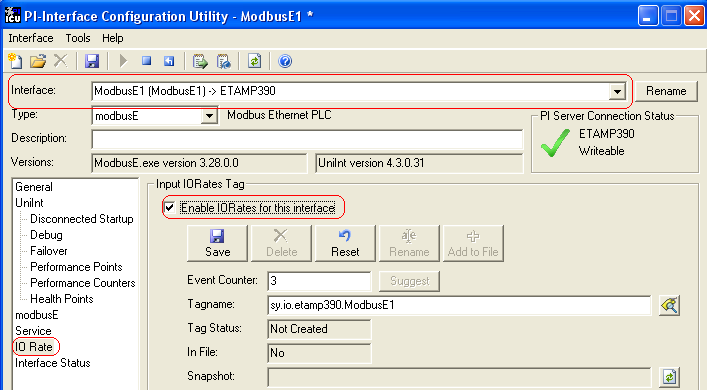
Task: Select modbusE in the navigation tree
Action: 37,315
